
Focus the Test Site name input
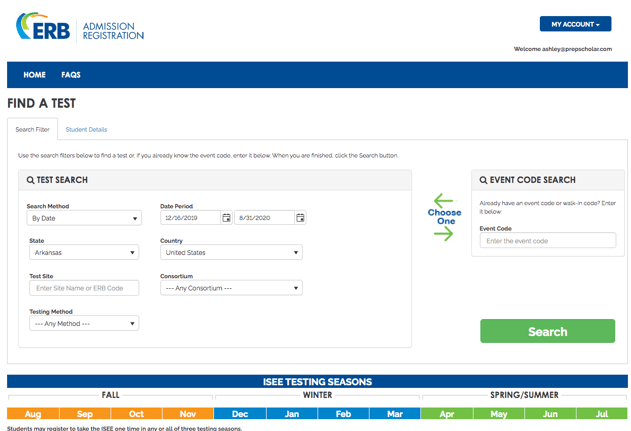84,288
